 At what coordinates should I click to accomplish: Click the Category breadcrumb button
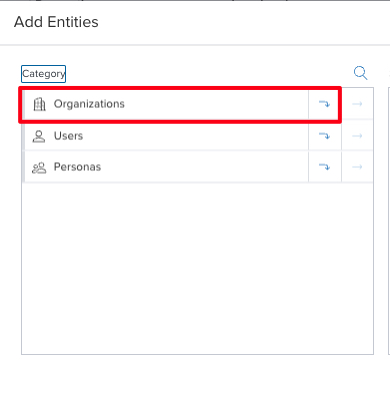[43, 74]
